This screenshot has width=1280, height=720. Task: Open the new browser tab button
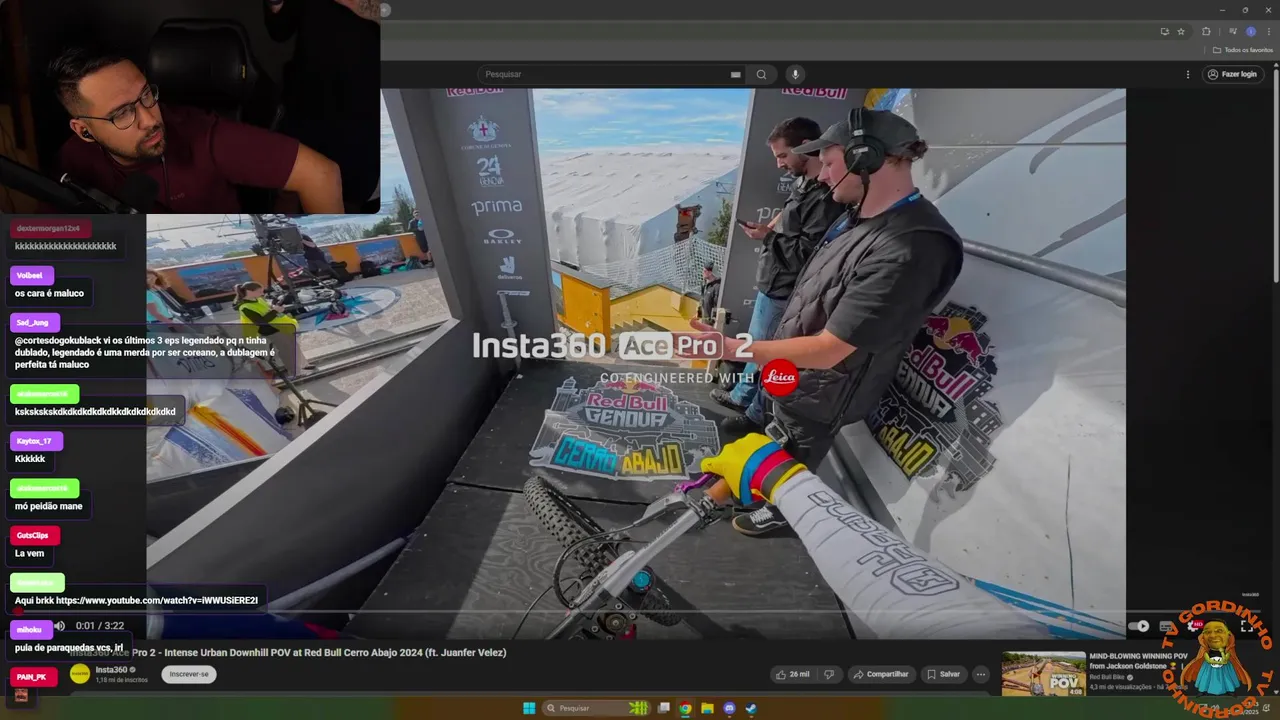click(385, 10)
